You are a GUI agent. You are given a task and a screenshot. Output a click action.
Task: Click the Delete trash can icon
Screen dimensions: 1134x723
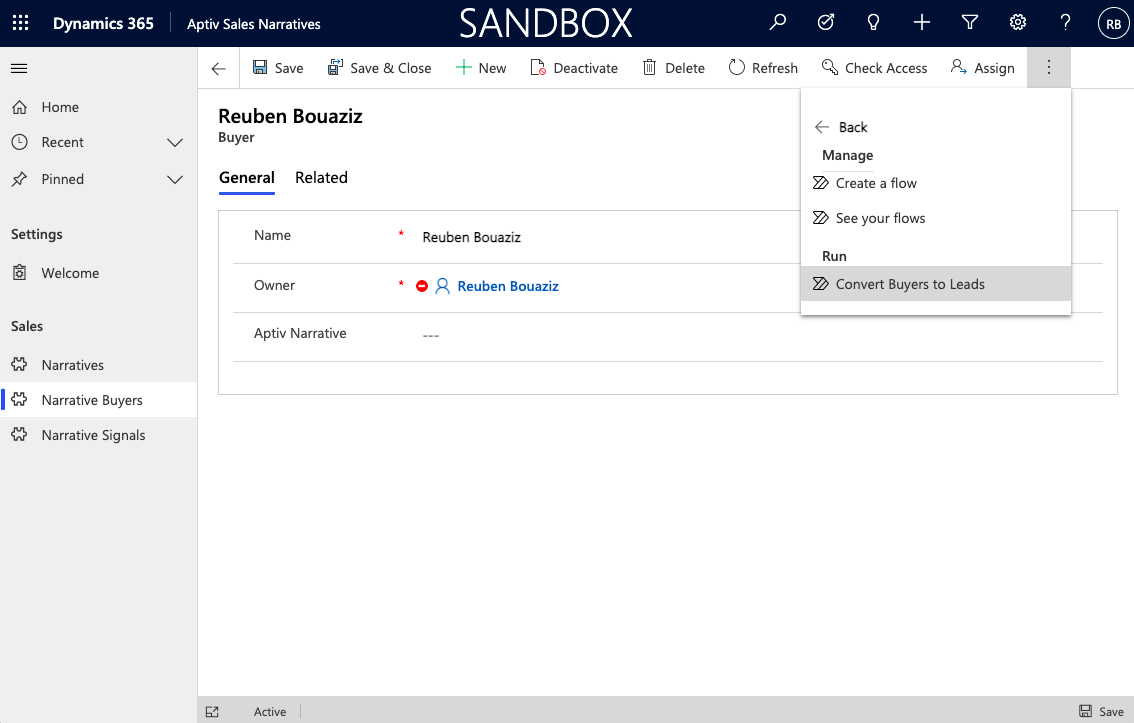(649, 67)
